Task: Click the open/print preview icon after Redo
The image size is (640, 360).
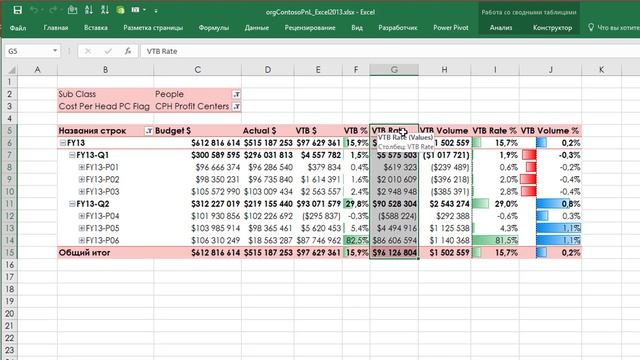Action: (72, 10)
